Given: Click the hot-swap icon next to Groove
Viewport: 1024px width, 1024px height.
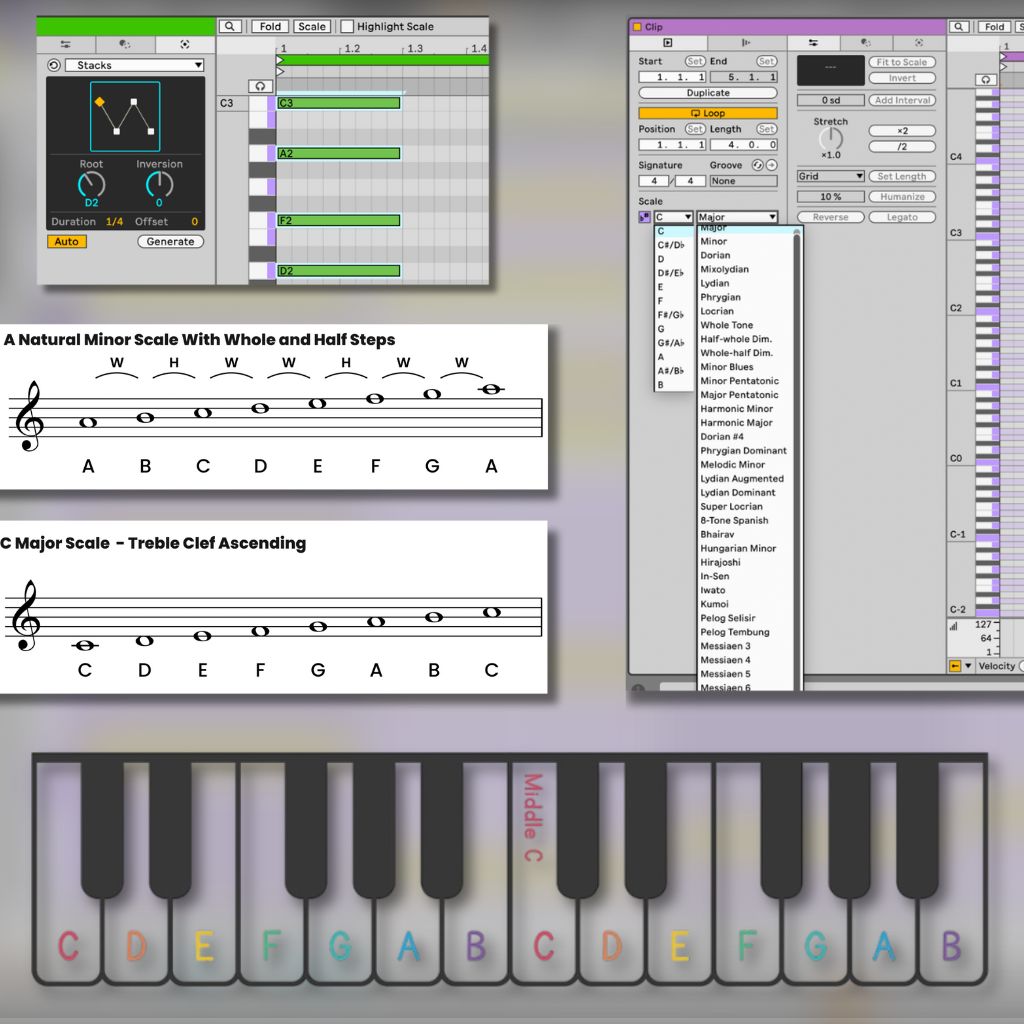Looking at the screenshot, I should pos(757,165).
